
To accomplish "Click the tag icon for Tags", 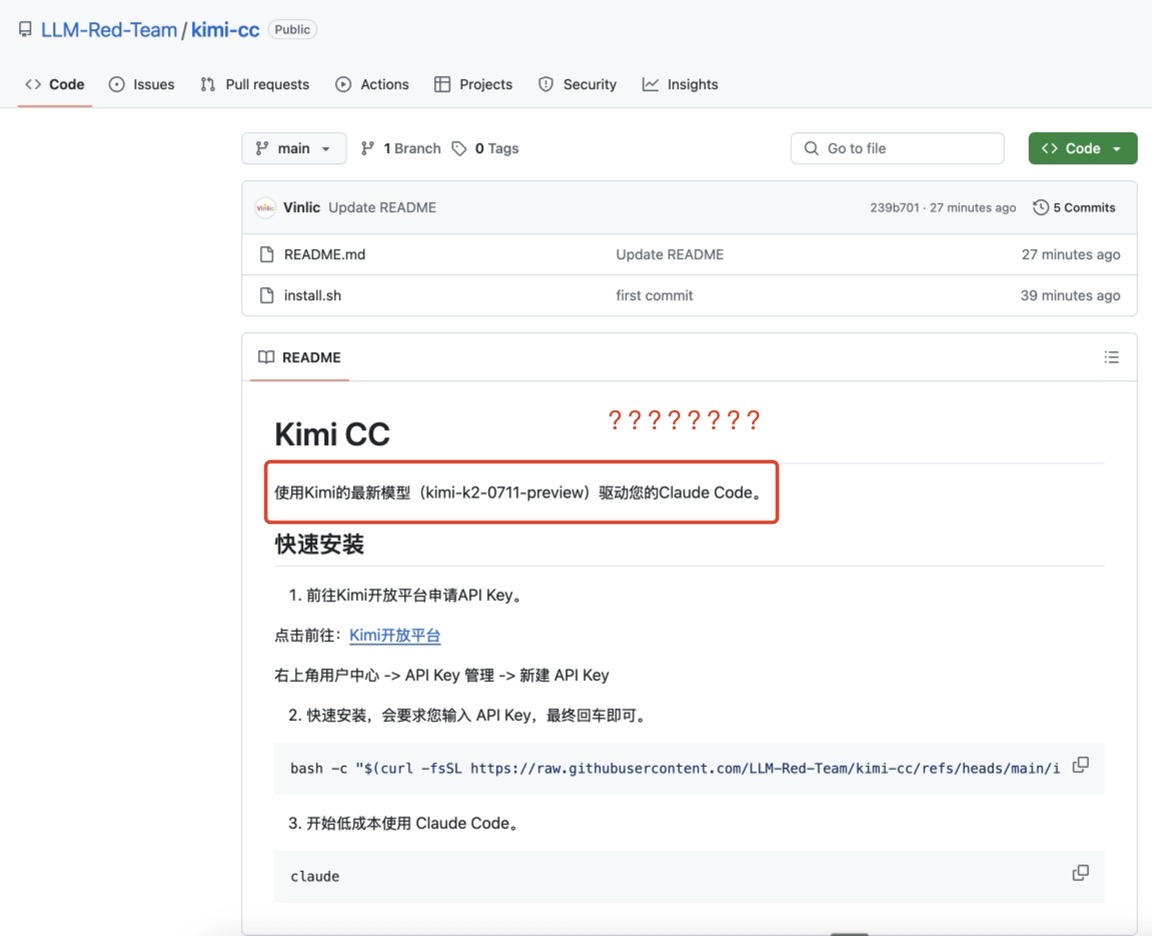I will click(x=459, y=148).
